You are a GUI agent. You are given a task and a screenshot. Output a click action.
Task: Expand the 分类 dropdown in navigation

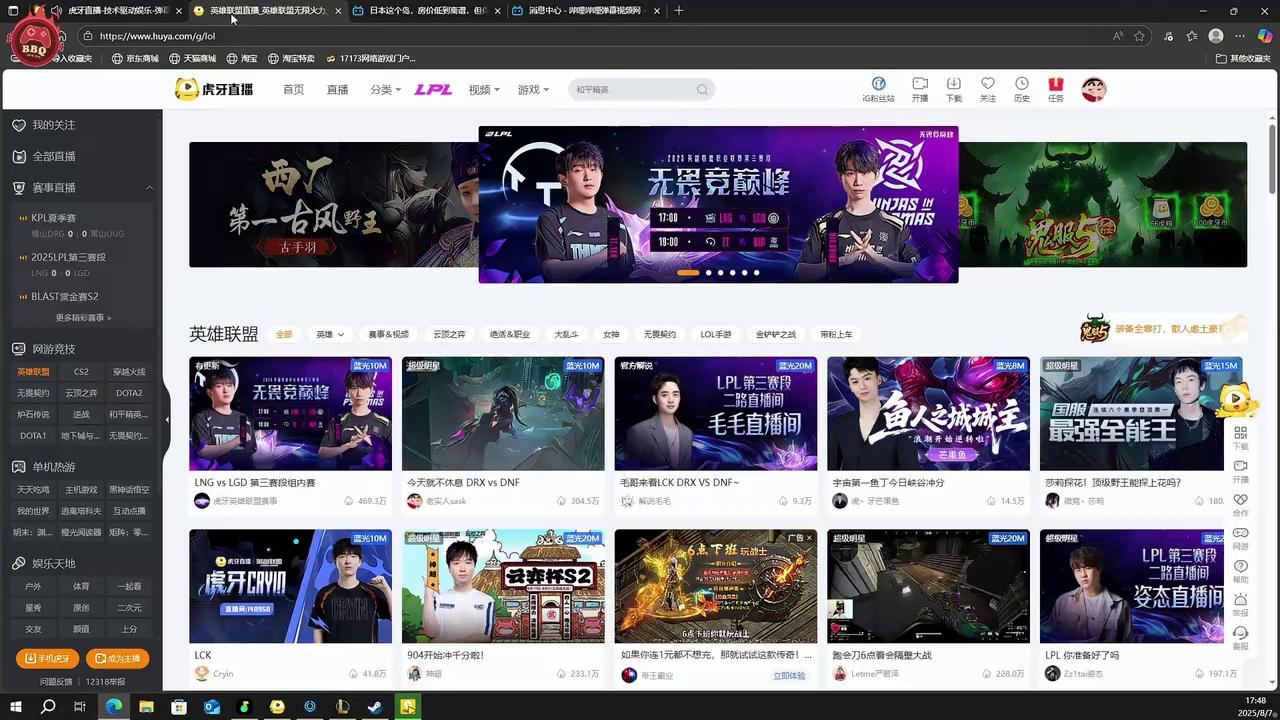[385, 90]
